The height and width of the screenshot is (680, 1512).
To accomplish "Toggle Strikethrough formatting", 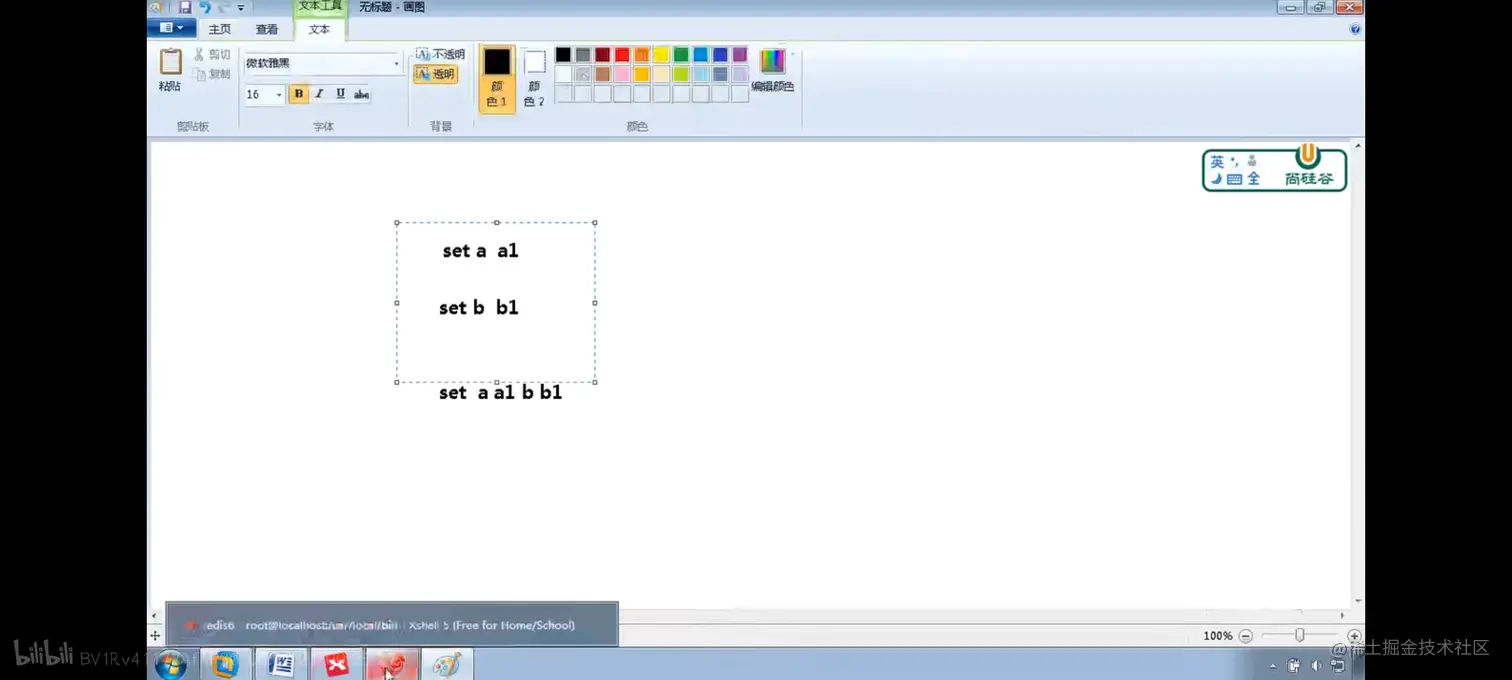I will (x=361, y=94).
